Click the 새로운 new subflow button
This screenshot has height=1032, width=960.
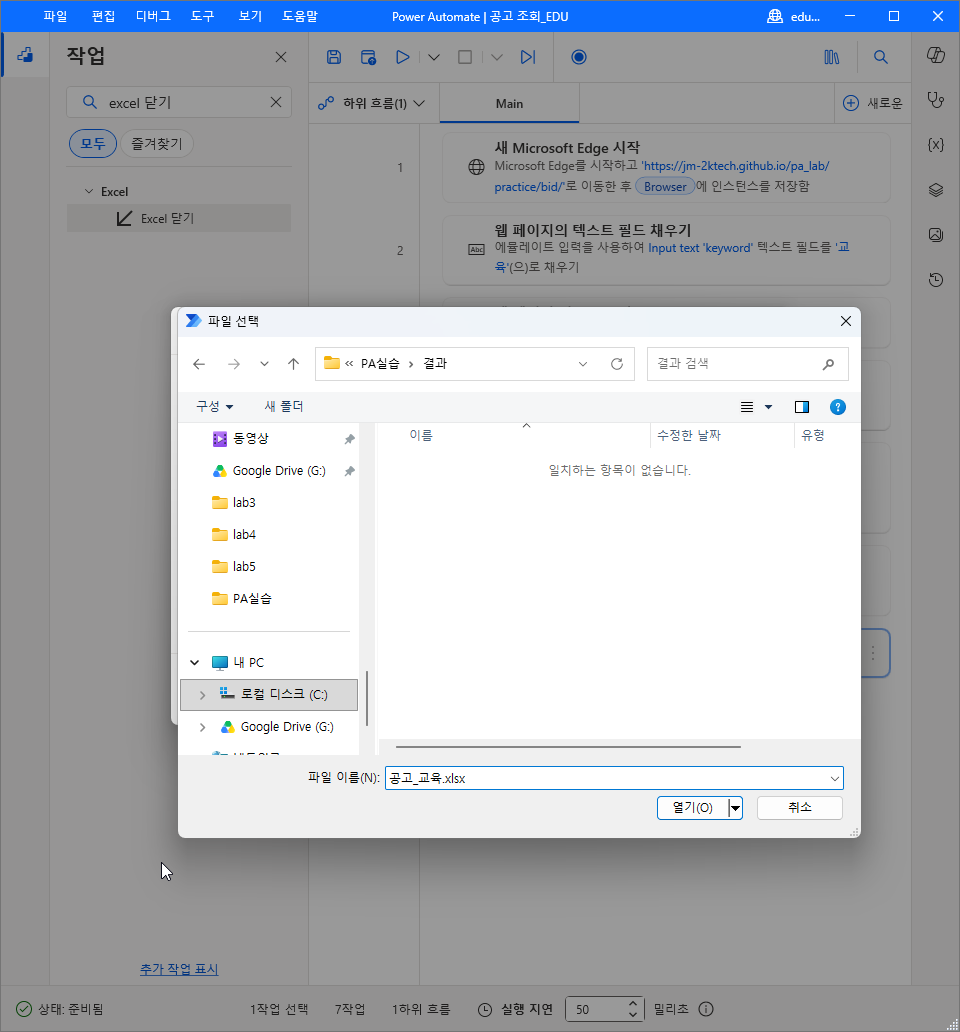pyautogui.click(x=872, y=103)
